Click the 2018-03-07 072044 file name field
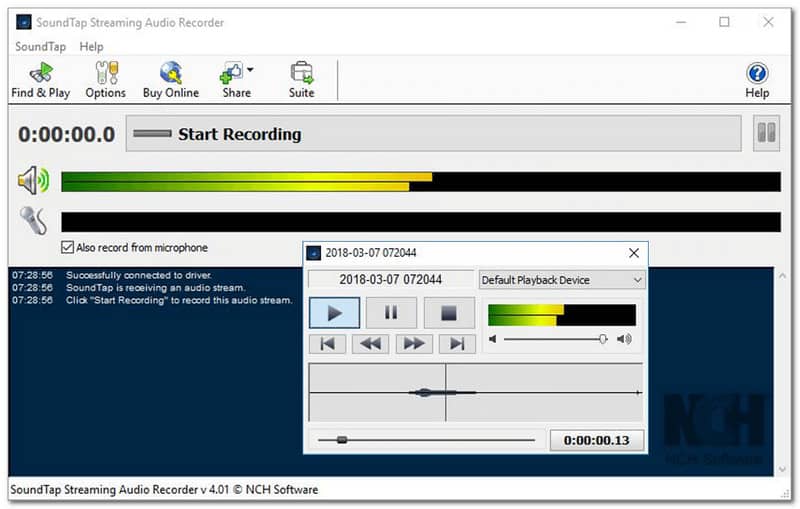The width and height of the screenshot is (800, 509). tap(391, 279)
